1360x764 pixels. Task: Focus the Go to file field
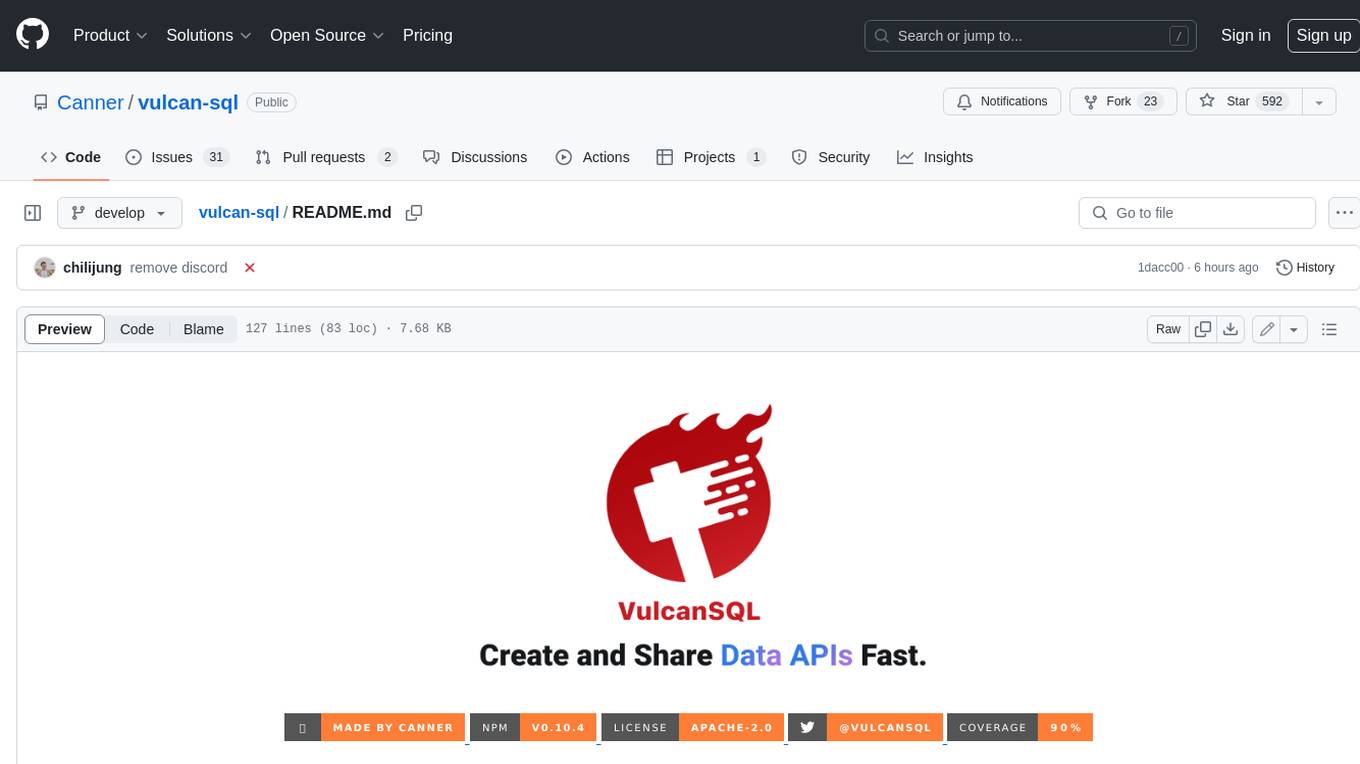coord(1197,213)
